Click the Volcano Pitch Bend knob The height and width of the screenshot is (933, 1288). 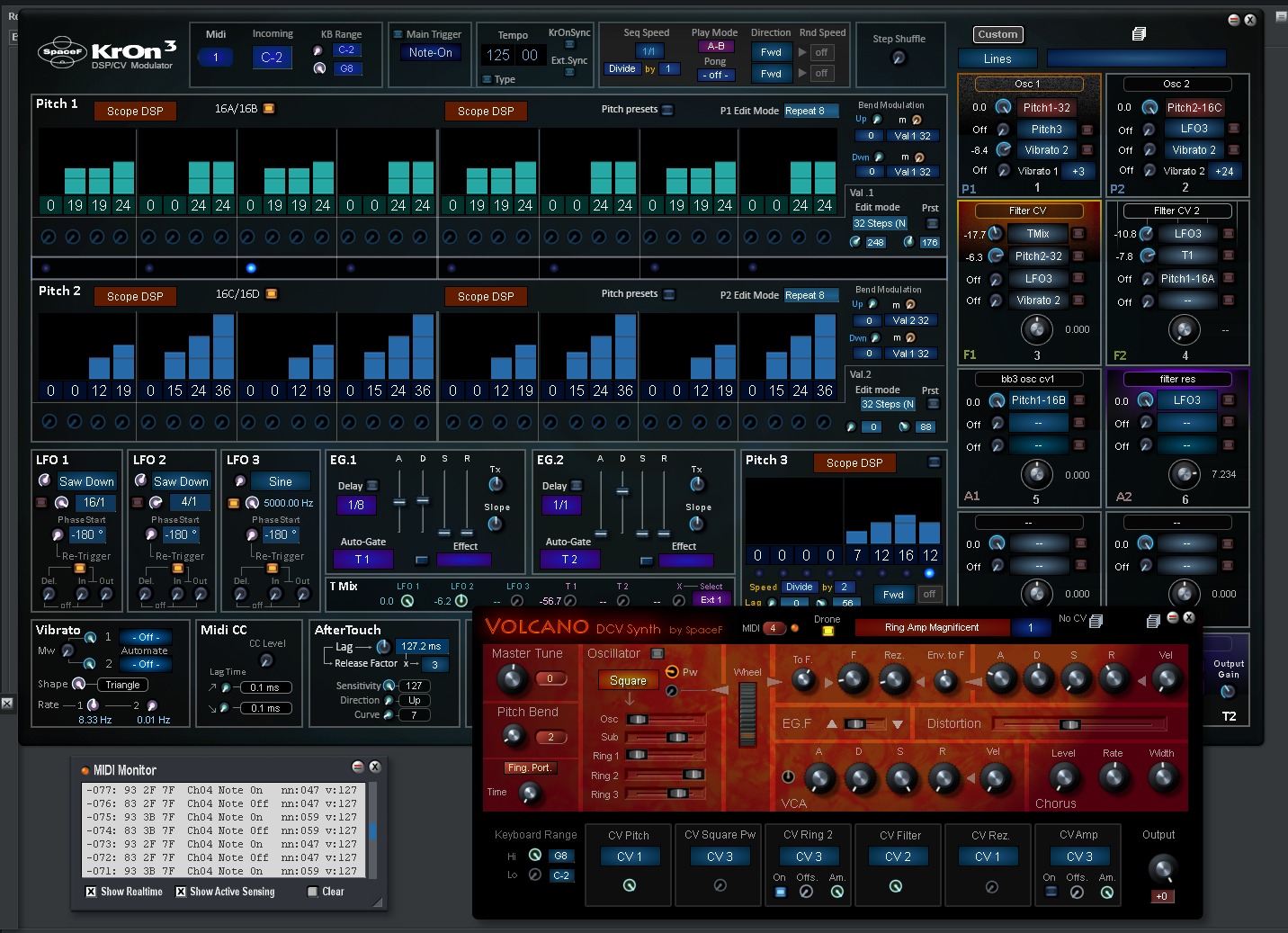[x=512, y=736]
